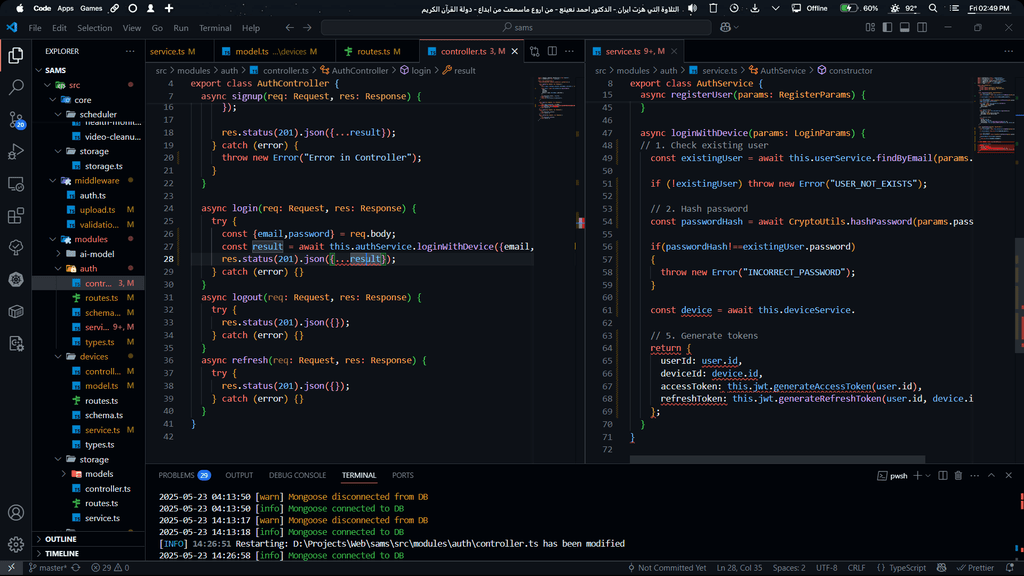Open more actions for the left editor group
1024x576 pixels.
569,51
